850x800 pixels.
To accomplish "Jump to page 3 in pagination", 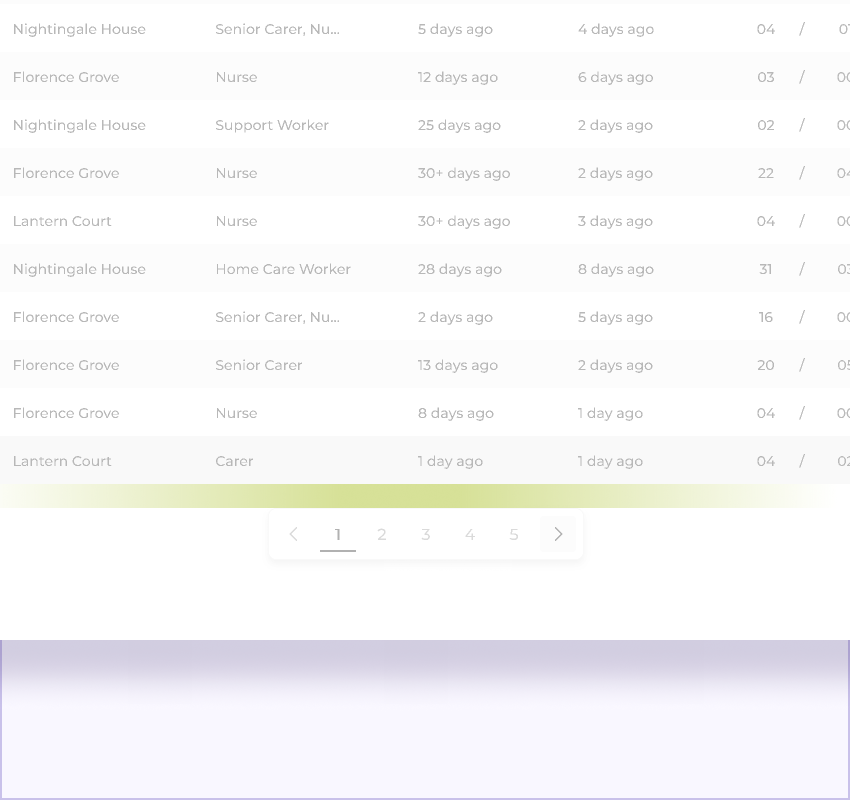I will tap(426, 534).
